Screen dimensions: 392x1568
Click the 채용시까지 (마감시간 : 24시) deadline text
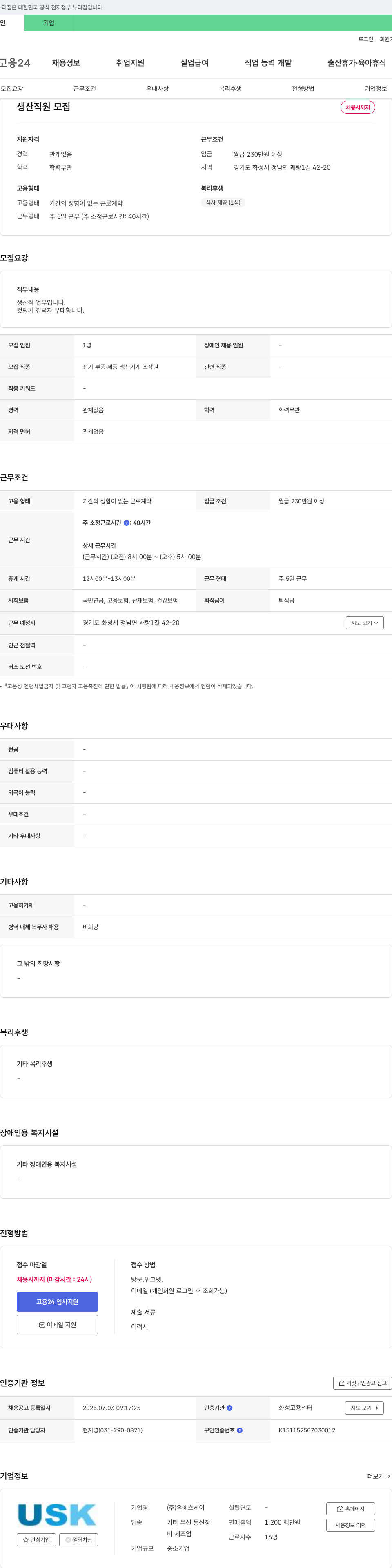[54, 1279]
